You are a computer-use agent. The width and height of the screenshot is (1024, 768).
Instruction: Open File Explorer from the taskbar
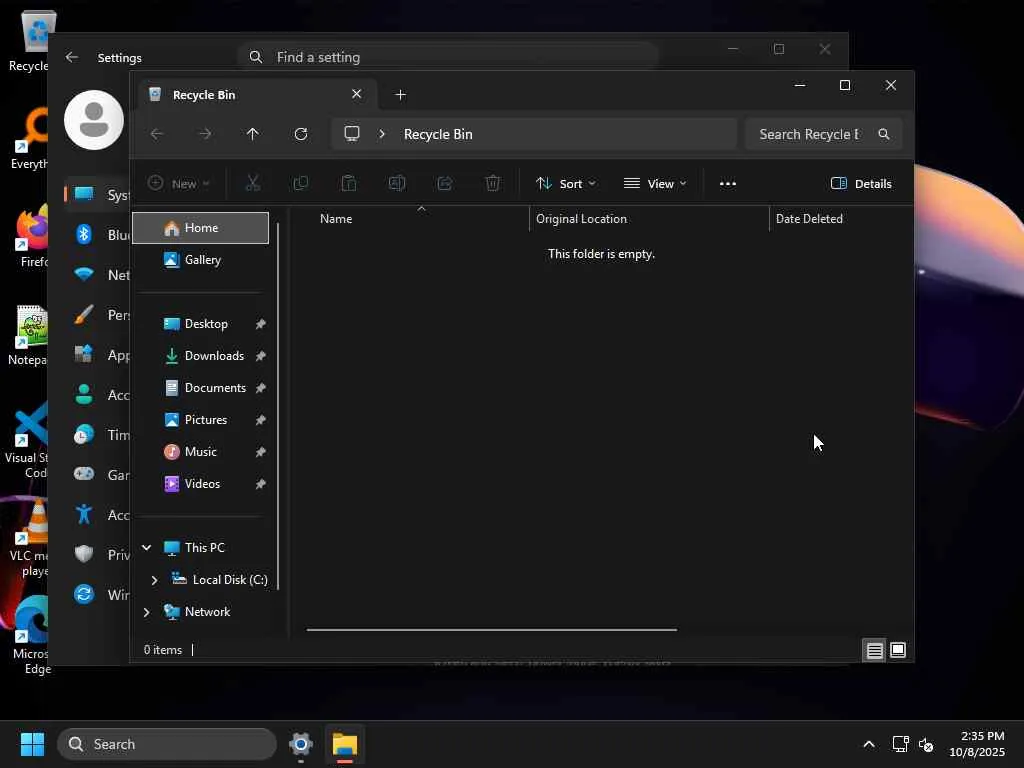pos(345,744)
